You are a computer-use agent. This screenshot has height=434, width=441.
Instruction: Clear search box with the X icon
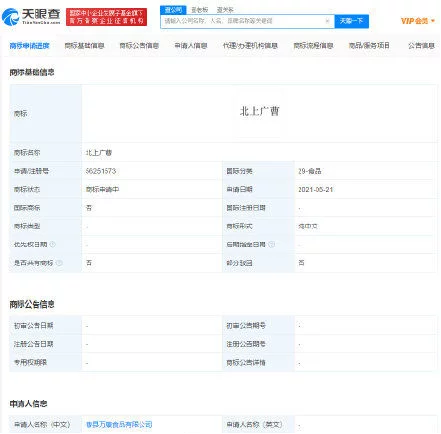pos(327,21)
